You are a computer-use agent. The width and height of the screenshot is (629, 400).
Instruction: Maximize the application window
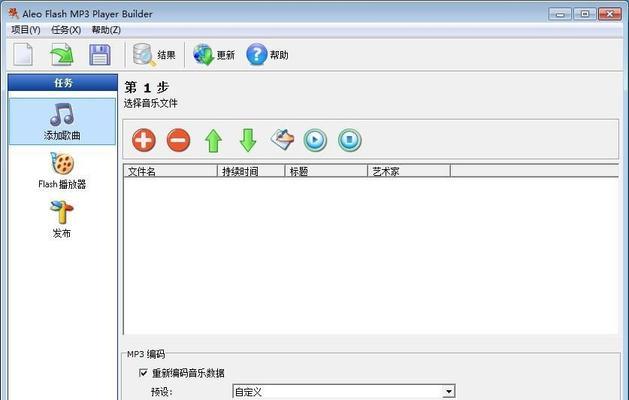[x=585, y=14]
